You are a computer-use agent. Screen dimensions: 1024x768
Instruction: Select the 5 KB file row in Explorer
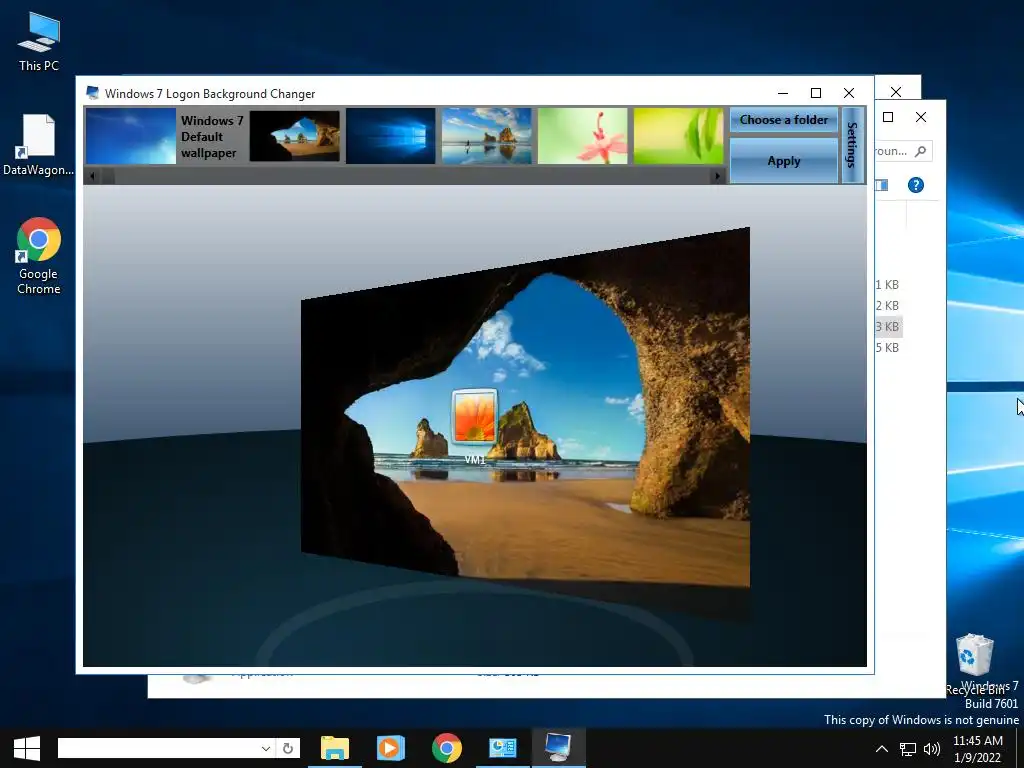[888, 347]
